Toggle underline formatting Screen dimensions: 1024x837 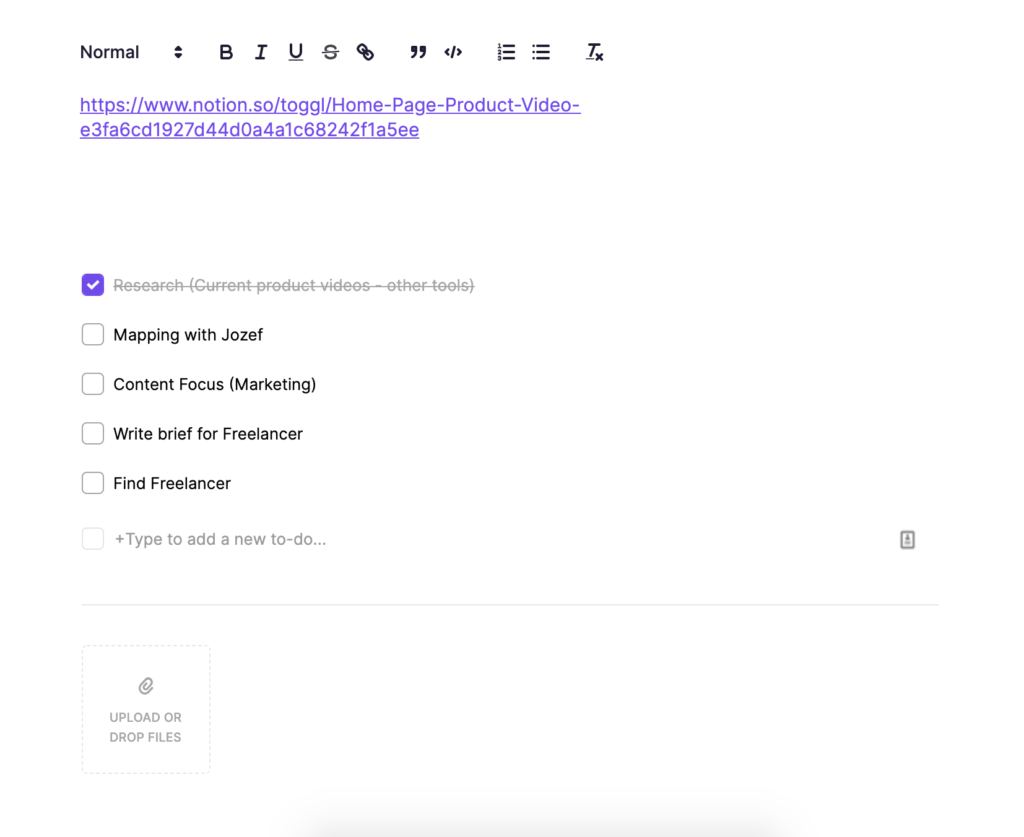click(x=295, y=52)
